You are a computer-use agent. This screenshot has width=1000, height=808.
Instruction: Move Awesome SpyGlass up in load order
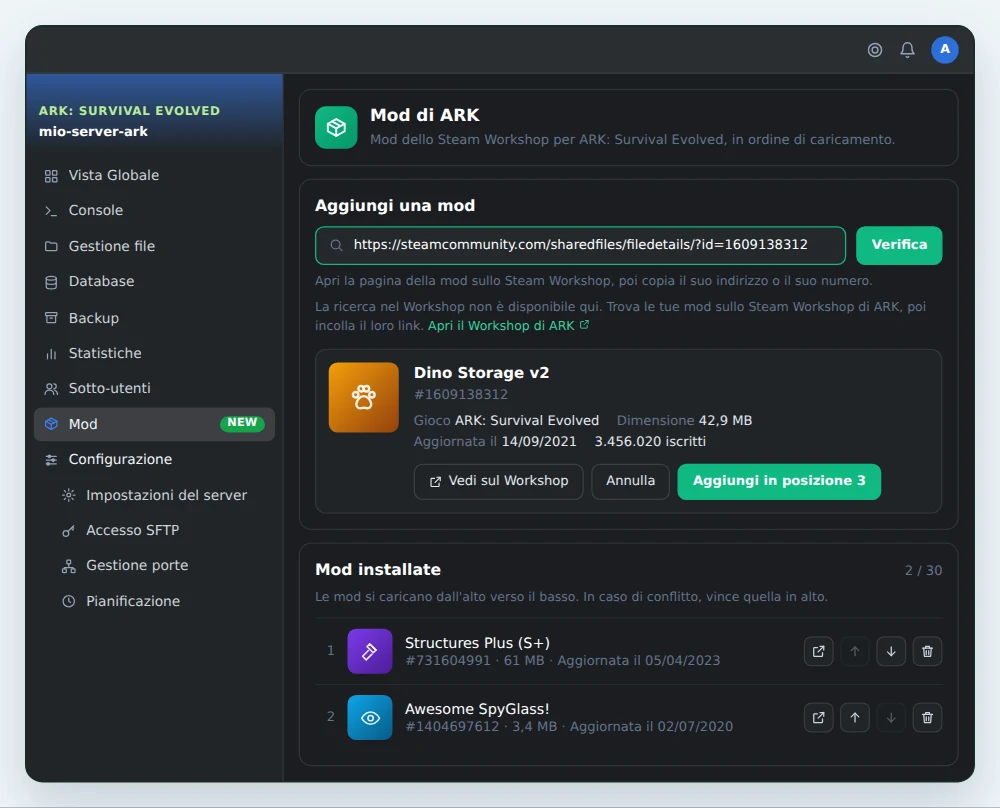tap(855, 717)
